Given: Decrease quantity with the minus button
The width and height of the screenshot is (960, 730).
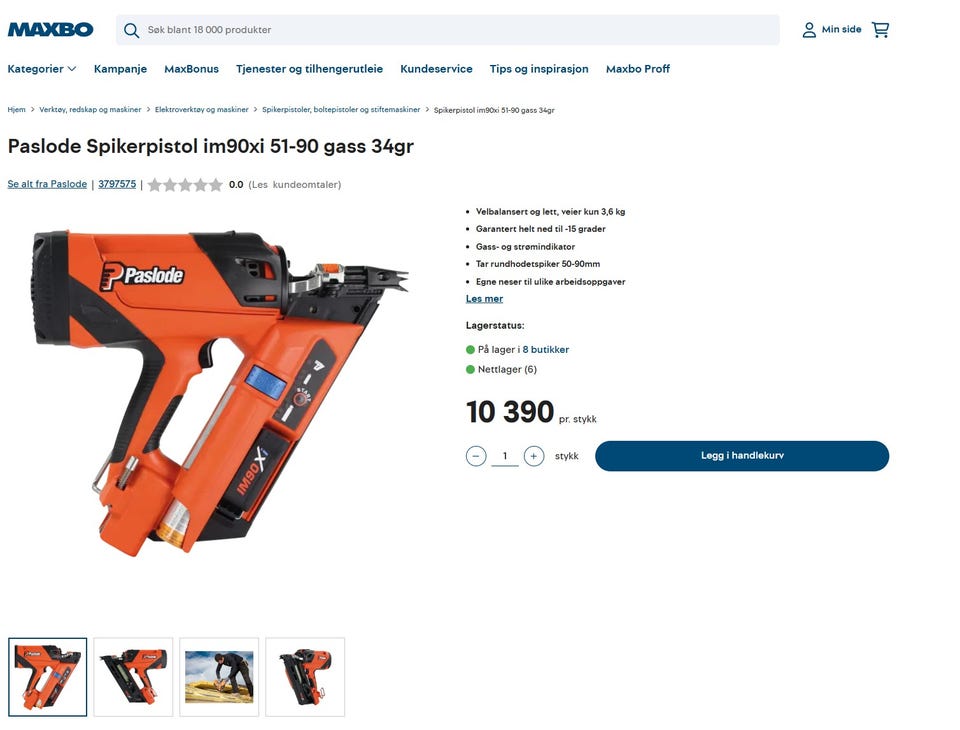Looking at the screenshot, I should (476, 456).
